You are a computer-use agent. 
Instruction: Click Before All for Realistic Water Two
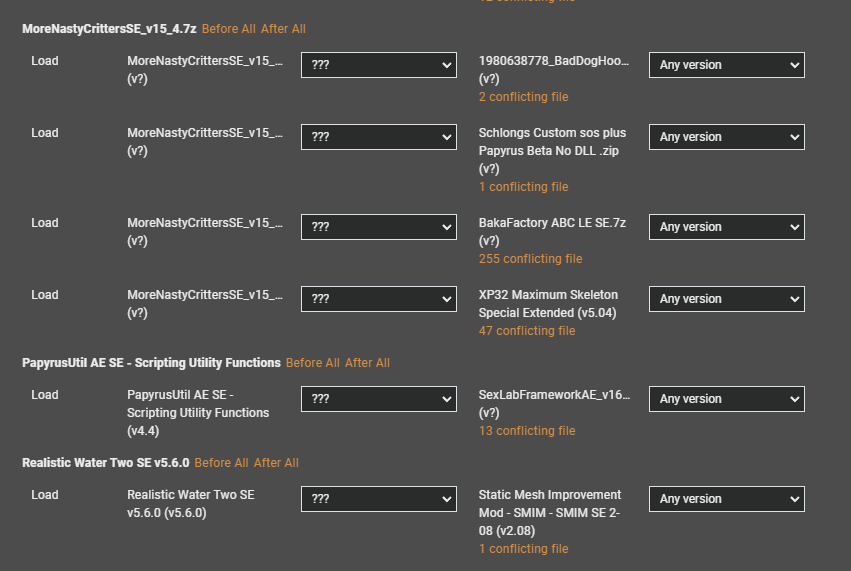(x=221, y=462)
